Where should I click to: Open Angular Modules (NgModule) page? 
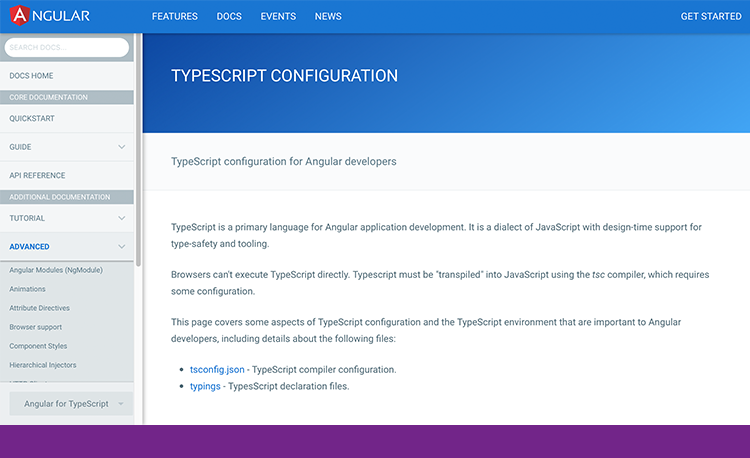point(56,270)
